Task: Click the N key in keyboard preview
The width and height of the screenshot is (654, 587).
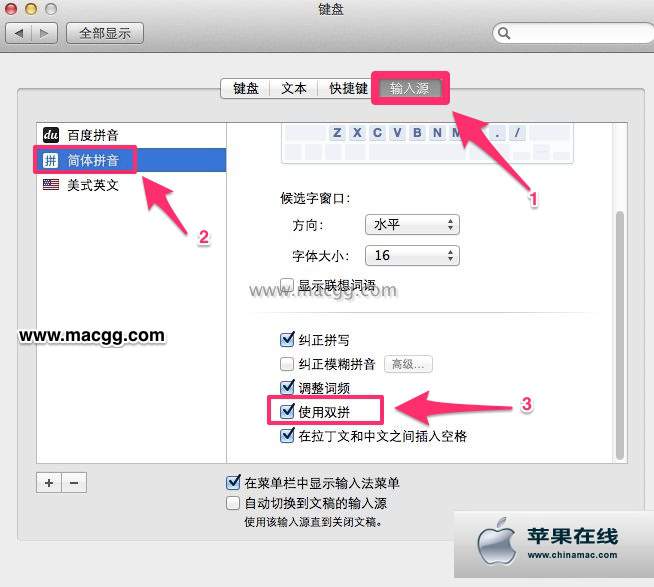Action: (x=437, y=133)
